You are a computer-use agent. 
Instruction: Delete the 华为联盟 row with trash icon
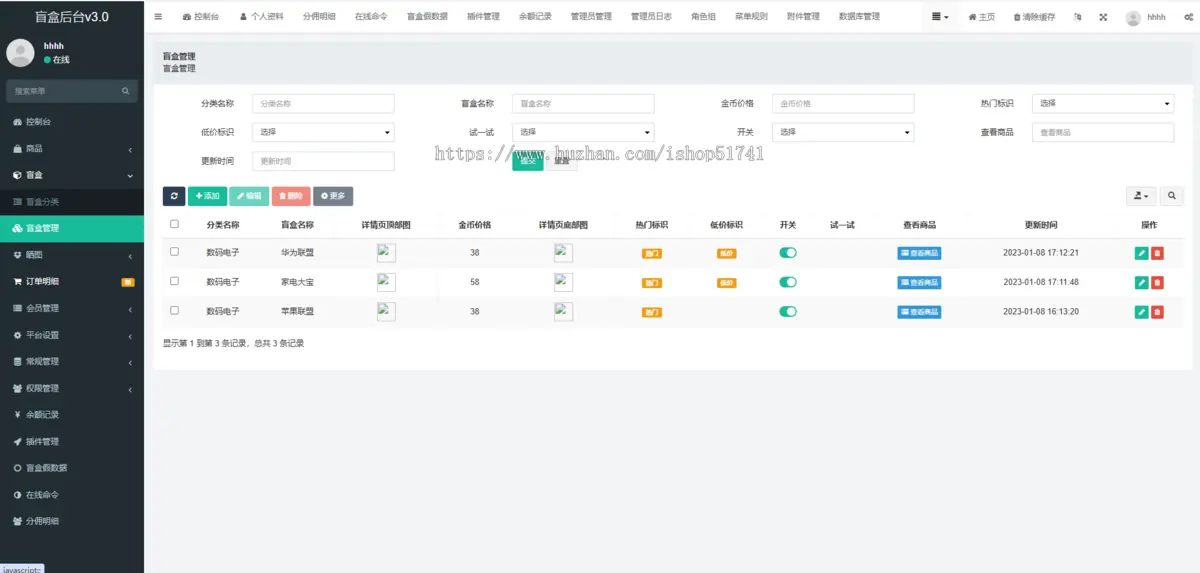[x=1157, y=254]
